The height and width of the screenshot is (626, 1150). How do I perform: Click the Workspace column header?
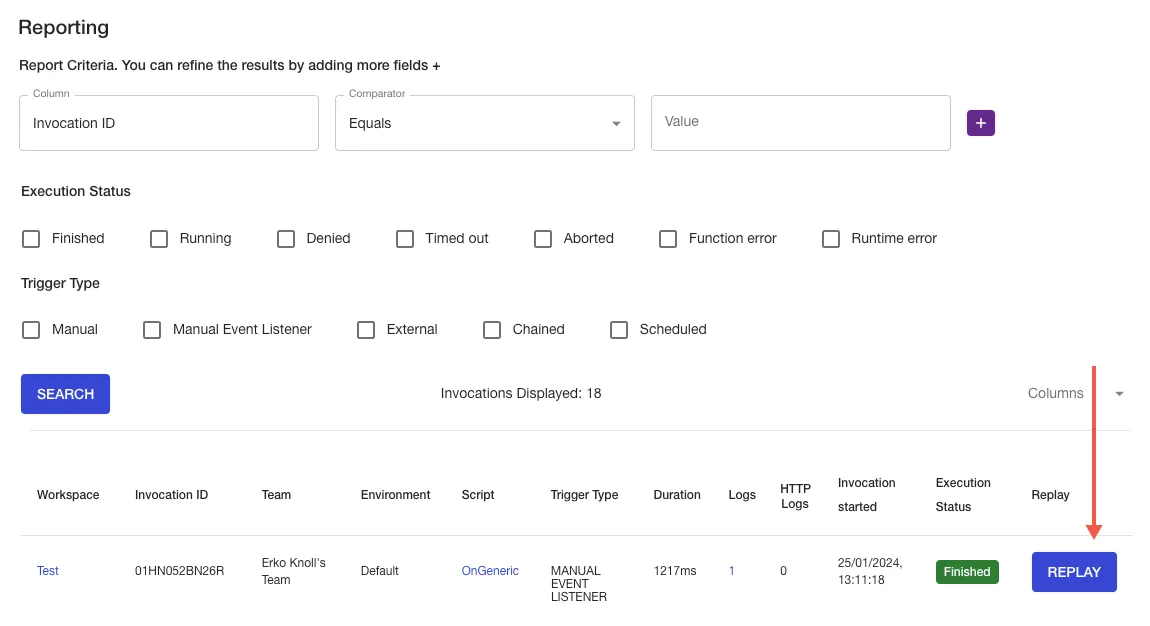click(x=68, y=495)
